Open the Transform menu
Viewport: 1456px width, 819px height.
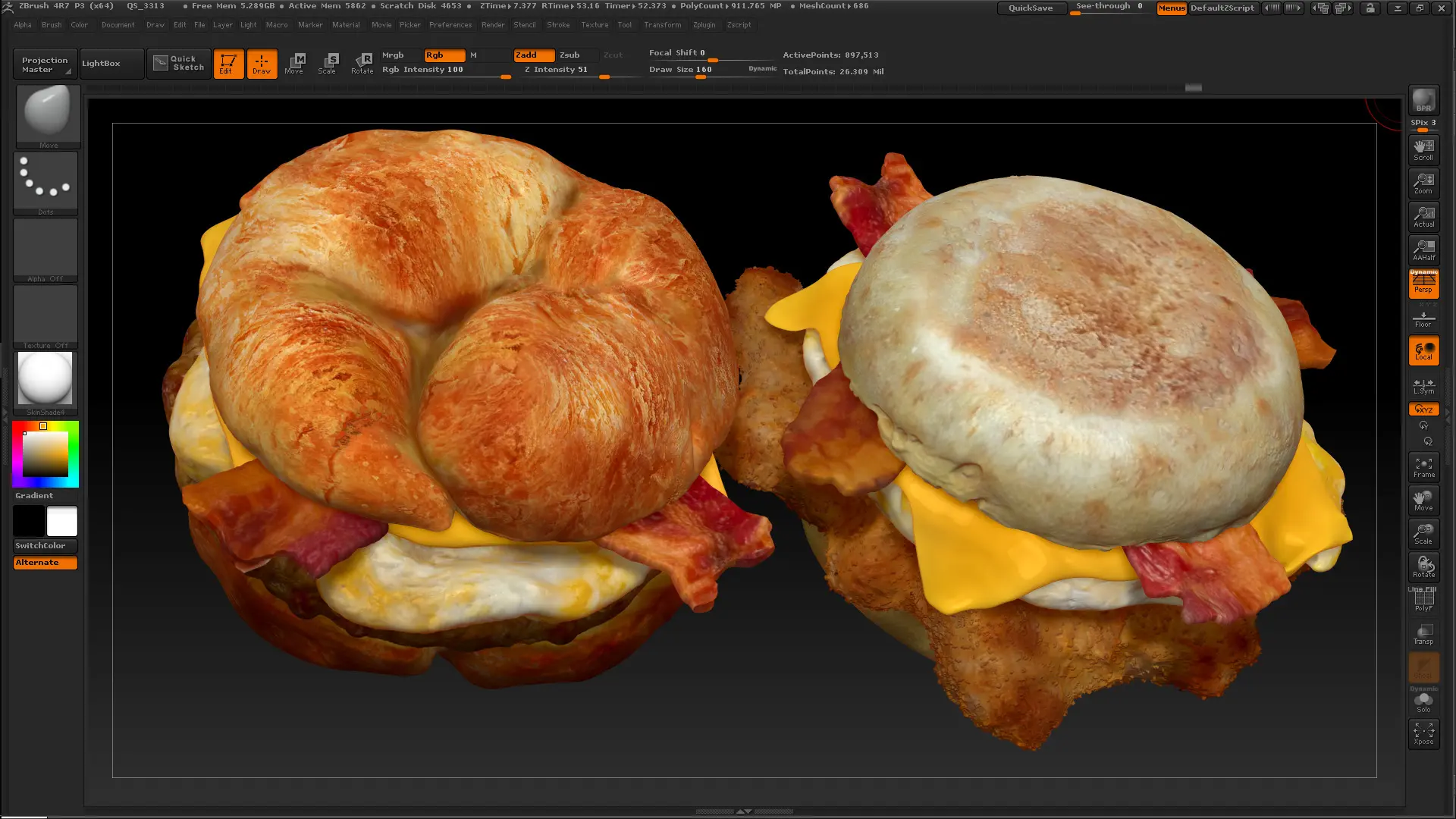662,25
